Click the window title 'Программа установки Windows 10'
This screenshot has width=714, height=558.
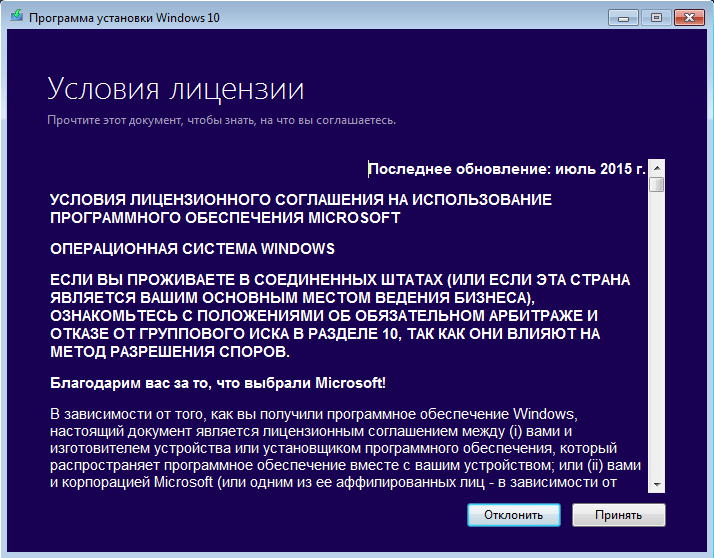tap(124, 18)
